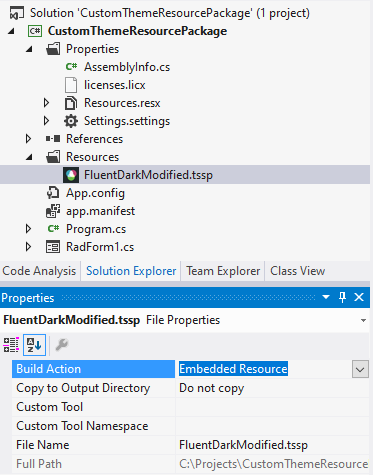Collapse the Properties folder
This screenshot has width=373, height=475.
[30, 49]
